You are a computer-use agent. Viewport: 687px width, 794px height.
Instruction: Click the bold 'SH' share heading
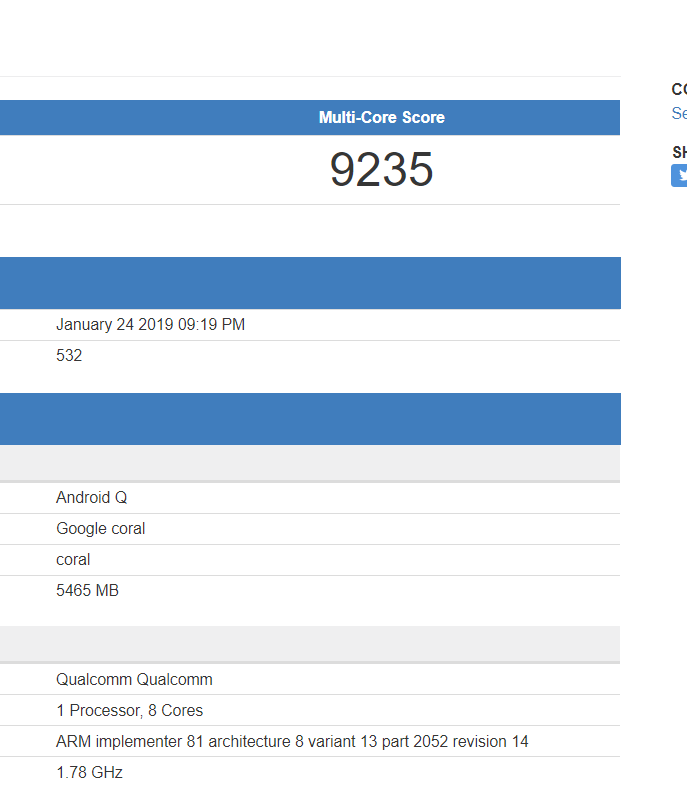coord(679,152)
